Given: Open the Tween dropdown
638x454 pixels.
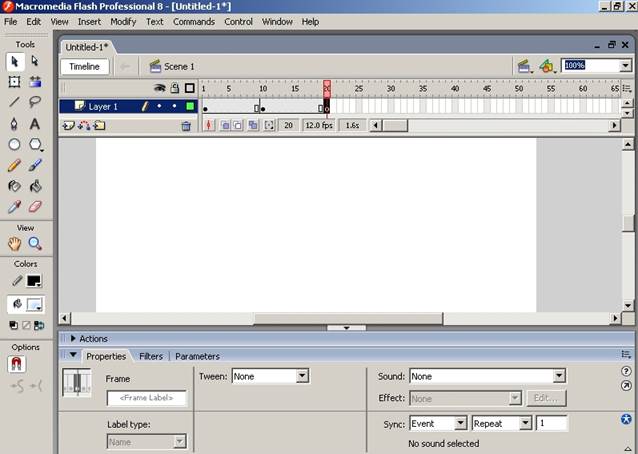Looking at the screenshot, I should (302, 376).
